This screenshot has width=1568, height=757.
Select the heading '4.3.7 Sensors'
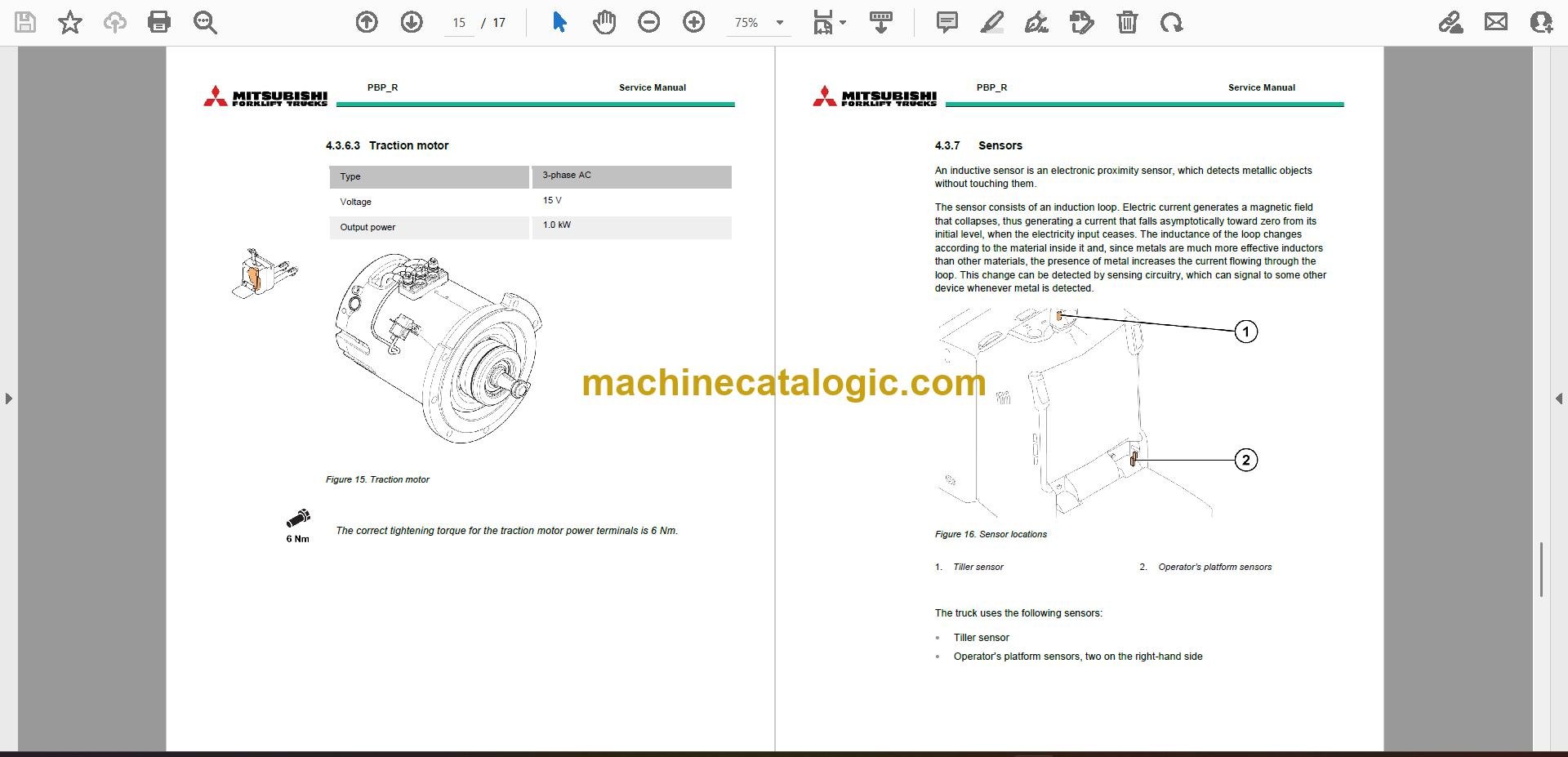coord(978,145)
